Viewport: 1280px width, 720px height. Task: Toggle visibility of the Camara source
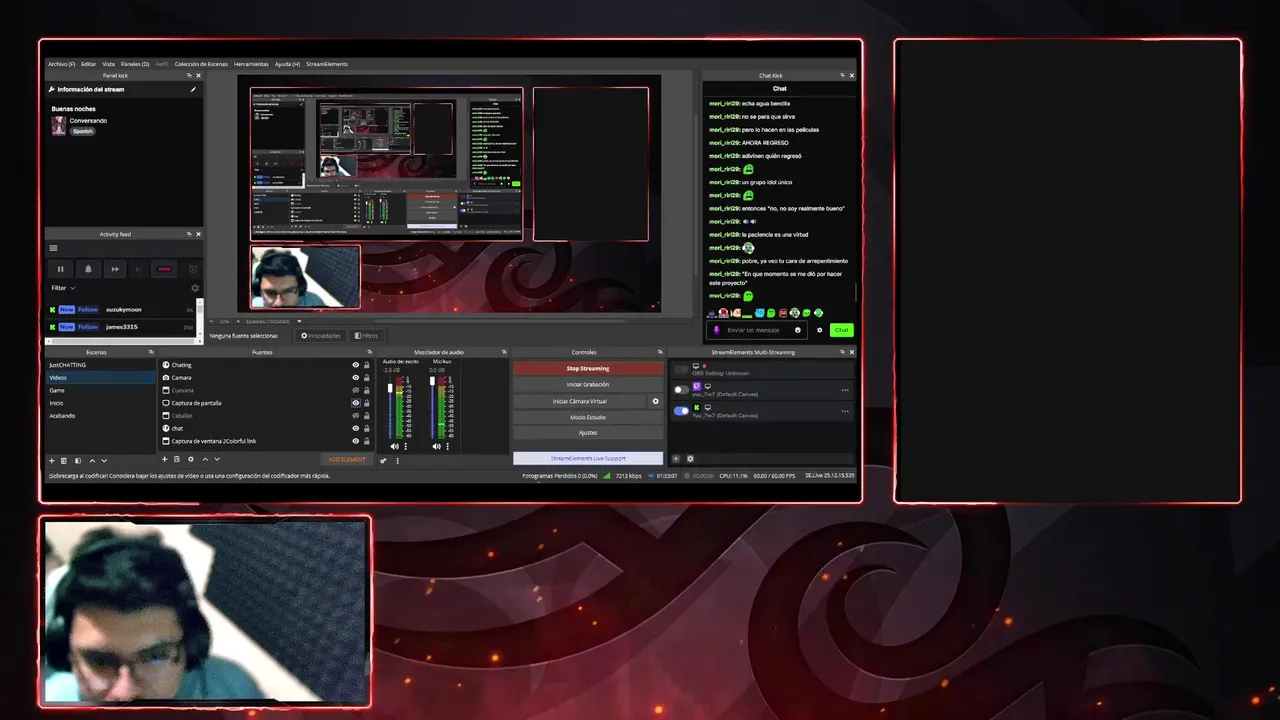(x=355, y=378)
